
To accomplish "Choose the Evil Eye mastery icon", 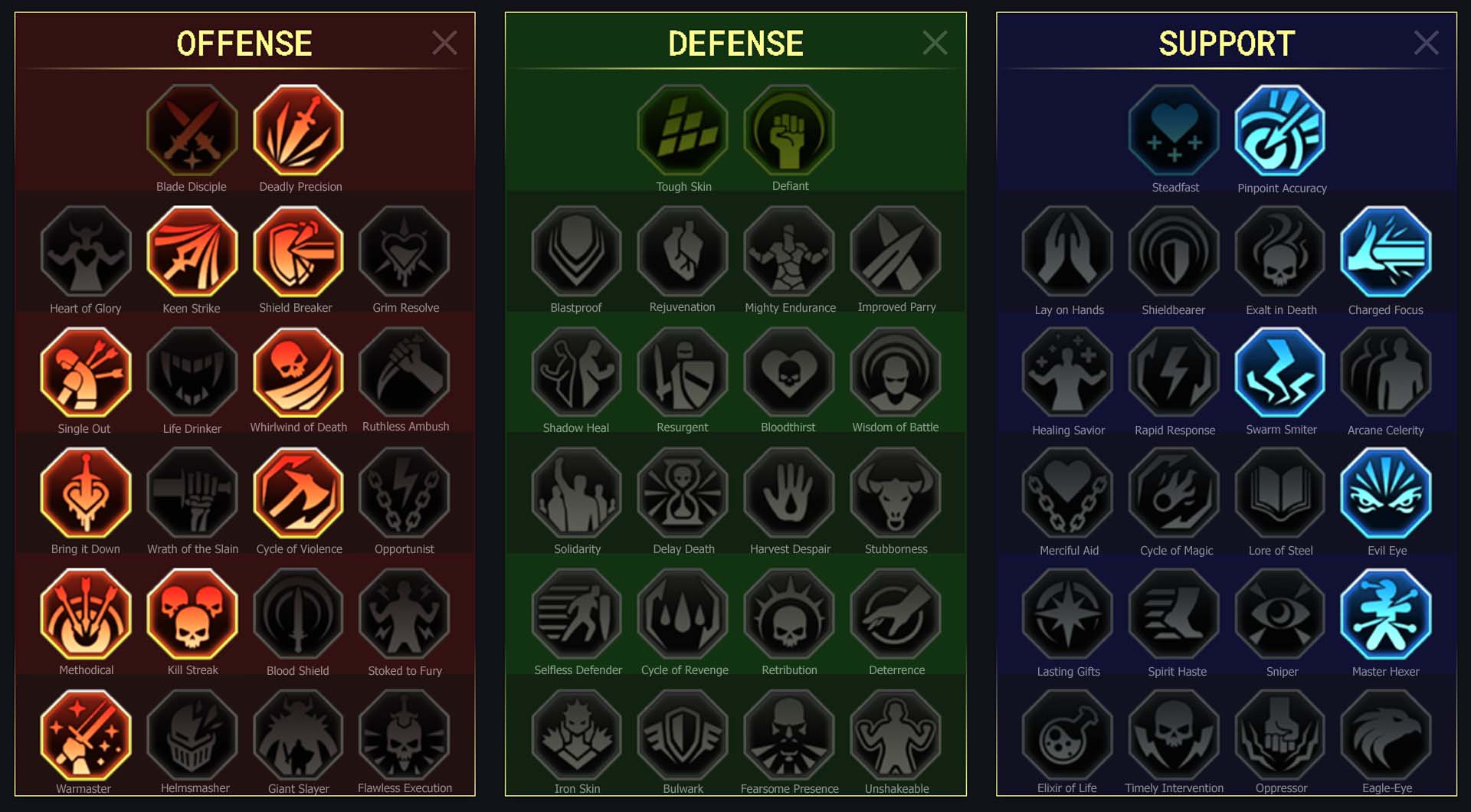I will pos(1386,493).
